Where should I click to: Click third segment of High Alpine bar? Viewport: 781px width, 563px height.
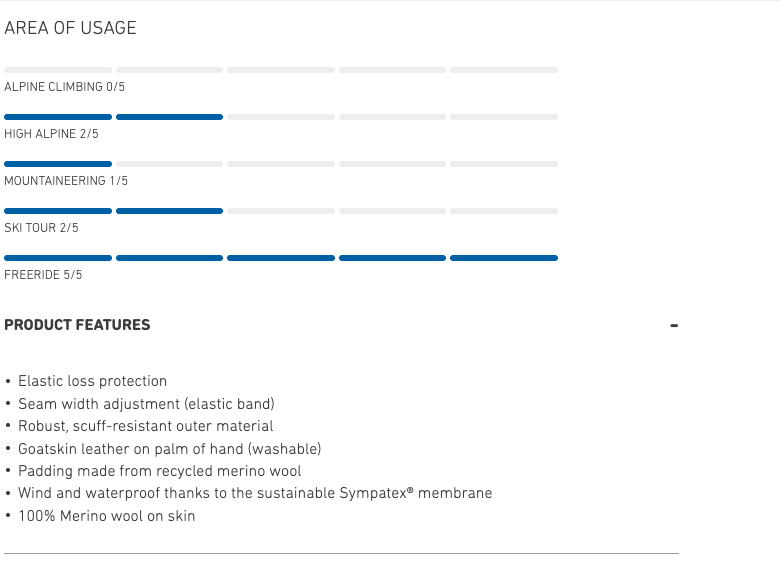click(281, 117)
